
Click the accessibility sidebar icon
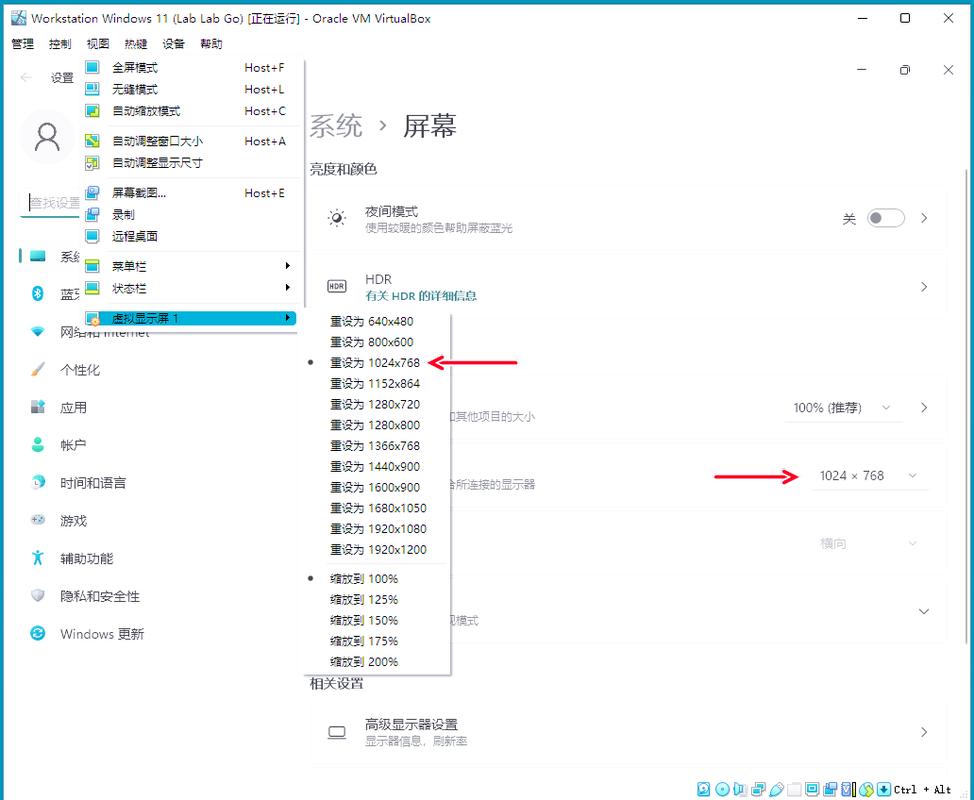(37, 558)
